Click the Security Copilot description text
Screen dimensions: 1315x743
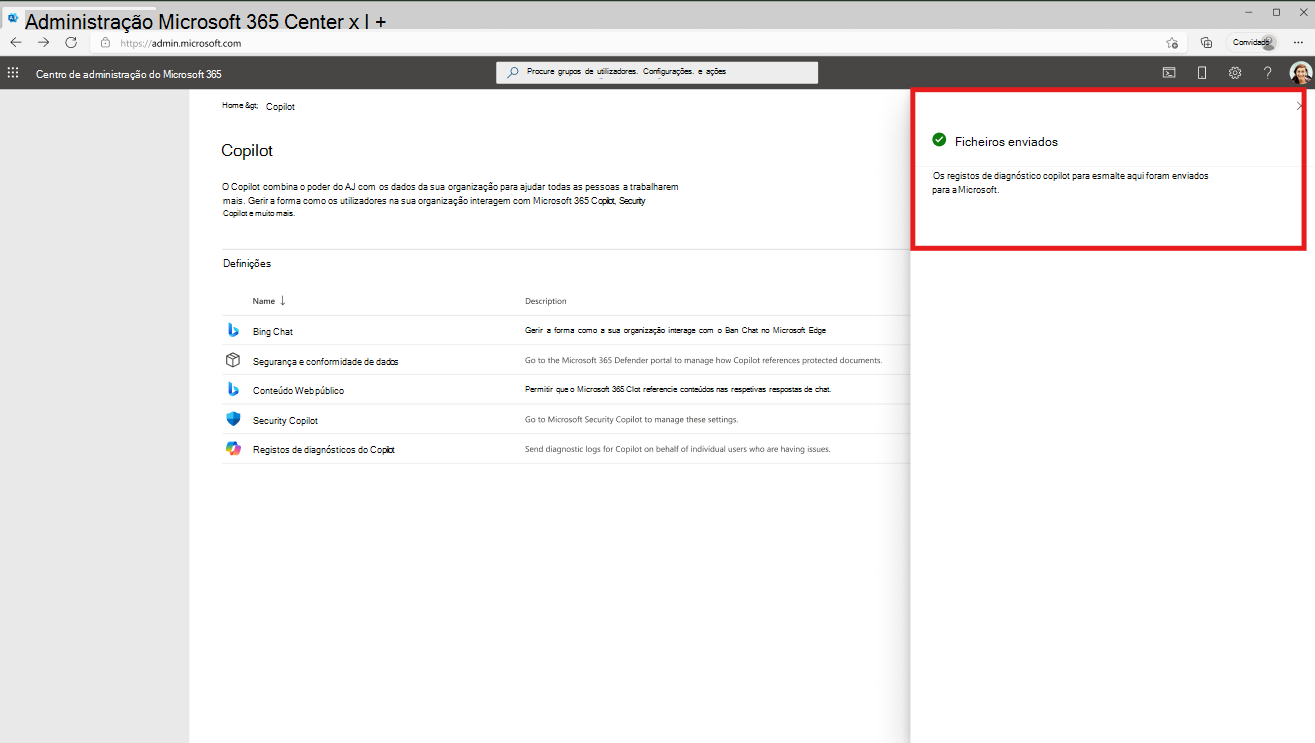[x=631, y=420]
